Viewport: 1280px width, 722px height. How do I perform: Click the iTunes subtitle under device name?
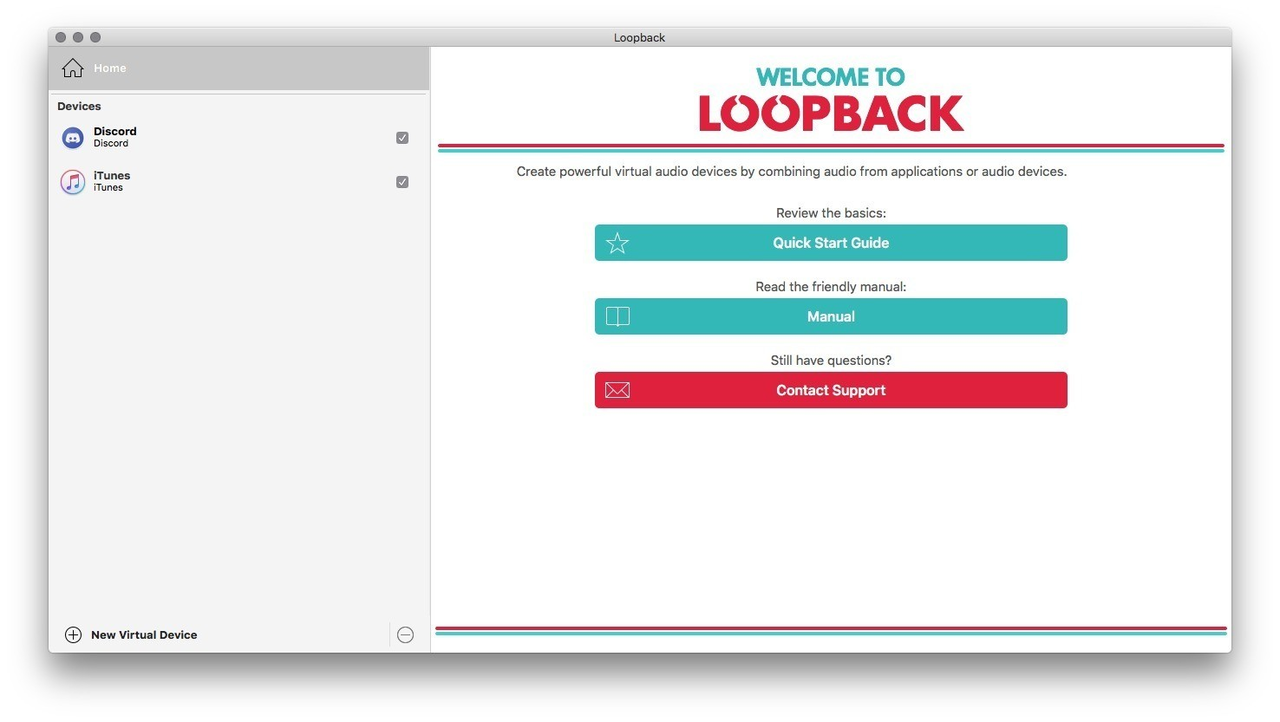click(x=108, y=188)
